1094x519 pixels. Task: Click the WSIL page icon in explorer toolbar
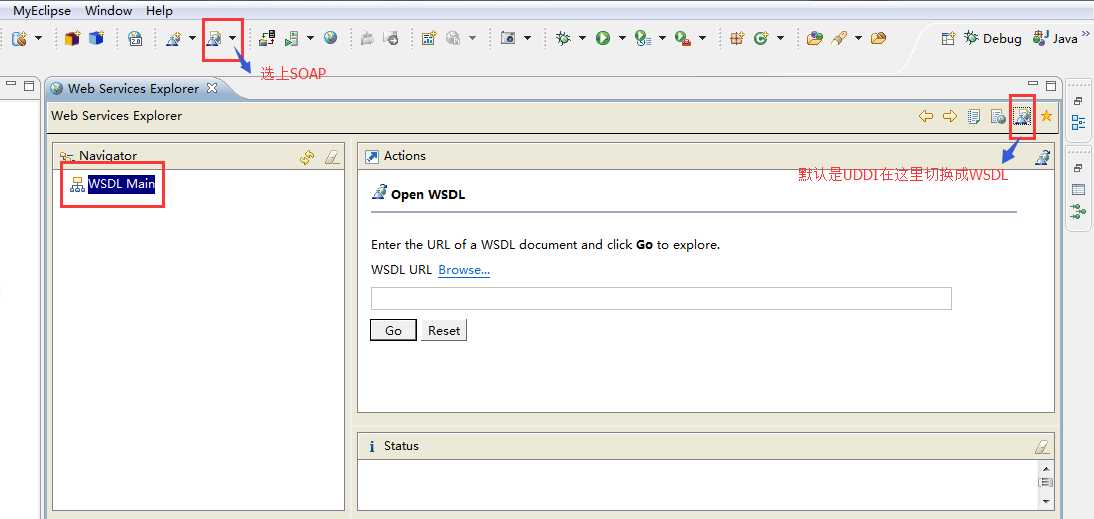pyautogui.click(x=998, y=116)
